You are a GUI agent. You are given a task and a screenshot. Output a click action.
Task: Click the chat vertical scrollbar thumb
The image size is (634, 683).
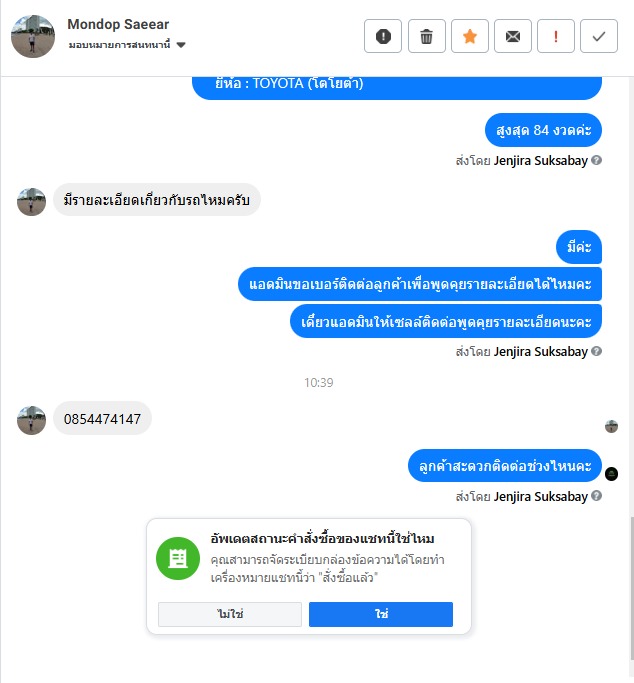pos(631,588)
